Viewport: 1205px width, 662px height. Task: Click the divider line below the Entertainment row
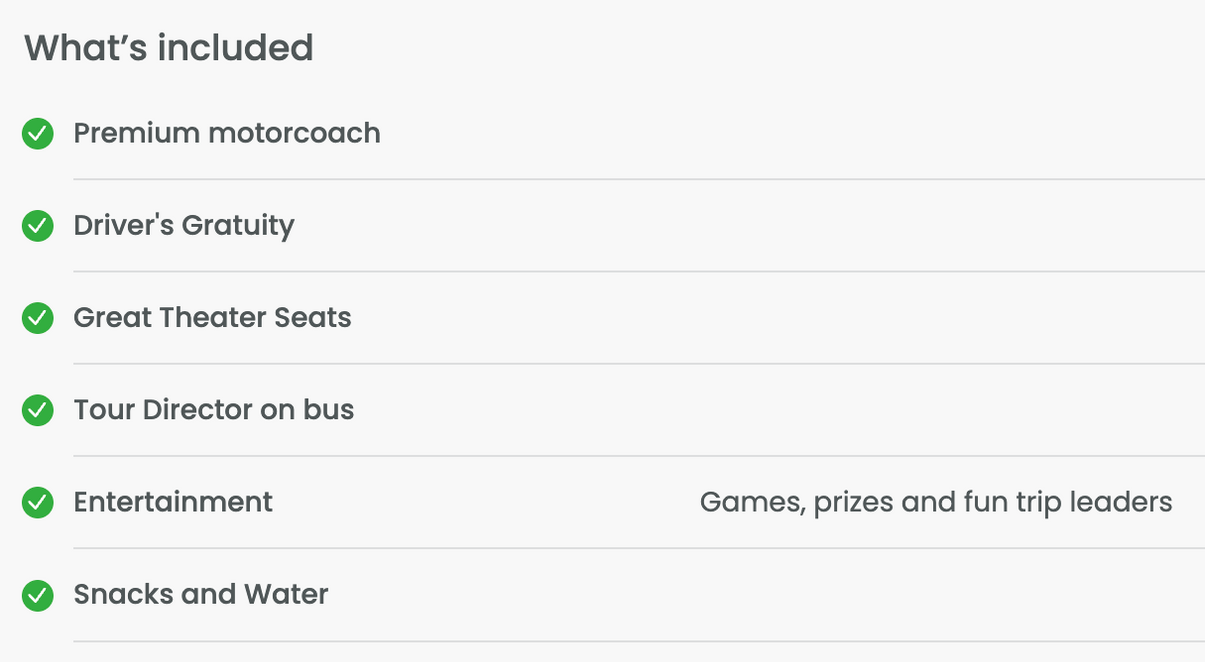point(639,548)
